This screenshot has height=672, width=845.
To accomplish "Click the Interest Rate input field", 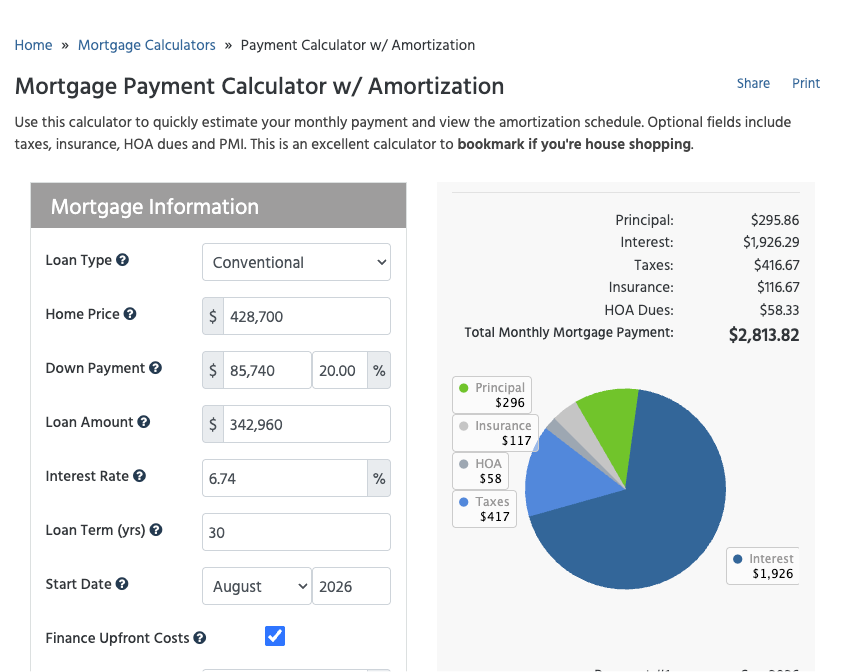I will (285, 478).
